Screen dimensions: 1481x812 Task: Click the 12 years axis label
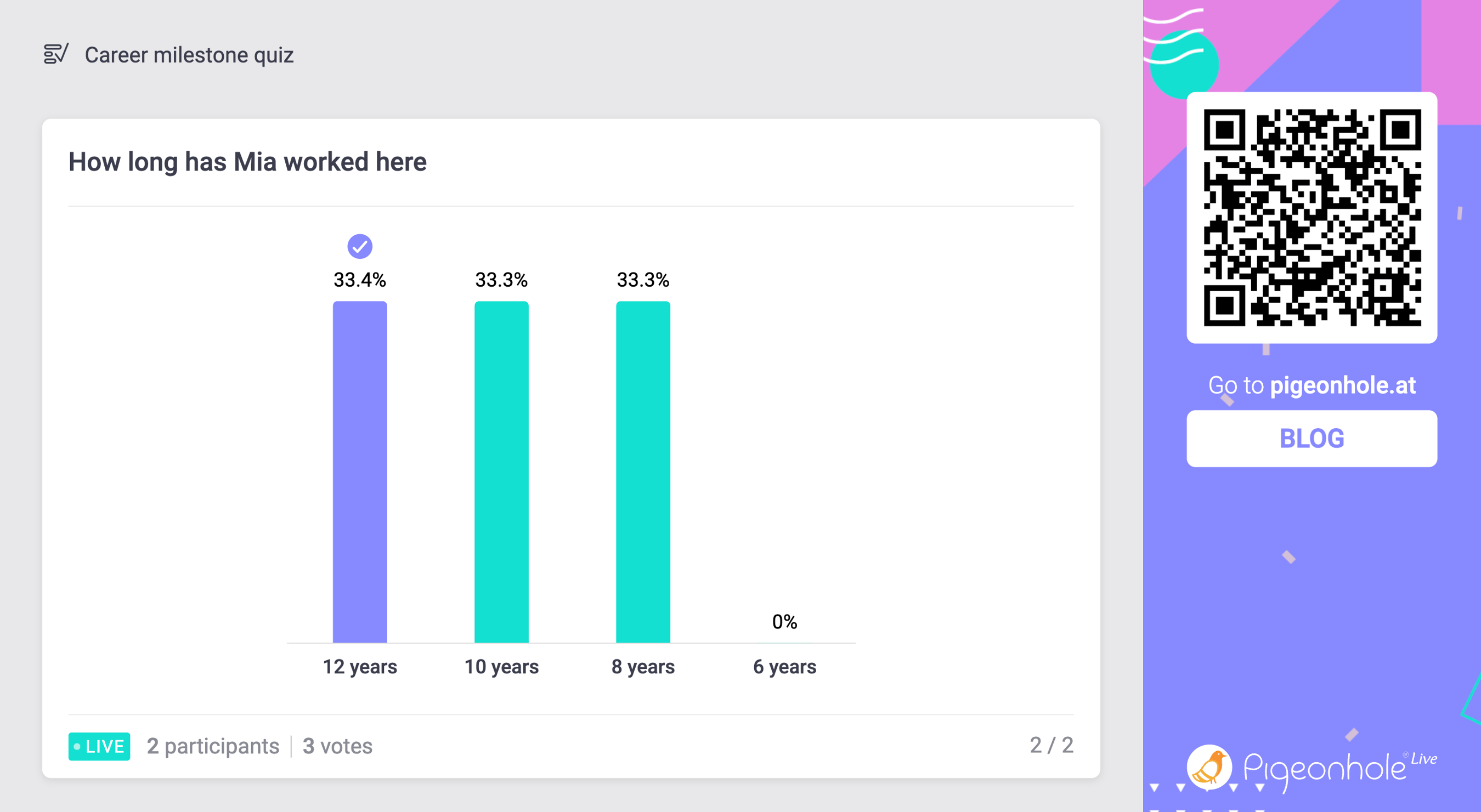[360, 667]
